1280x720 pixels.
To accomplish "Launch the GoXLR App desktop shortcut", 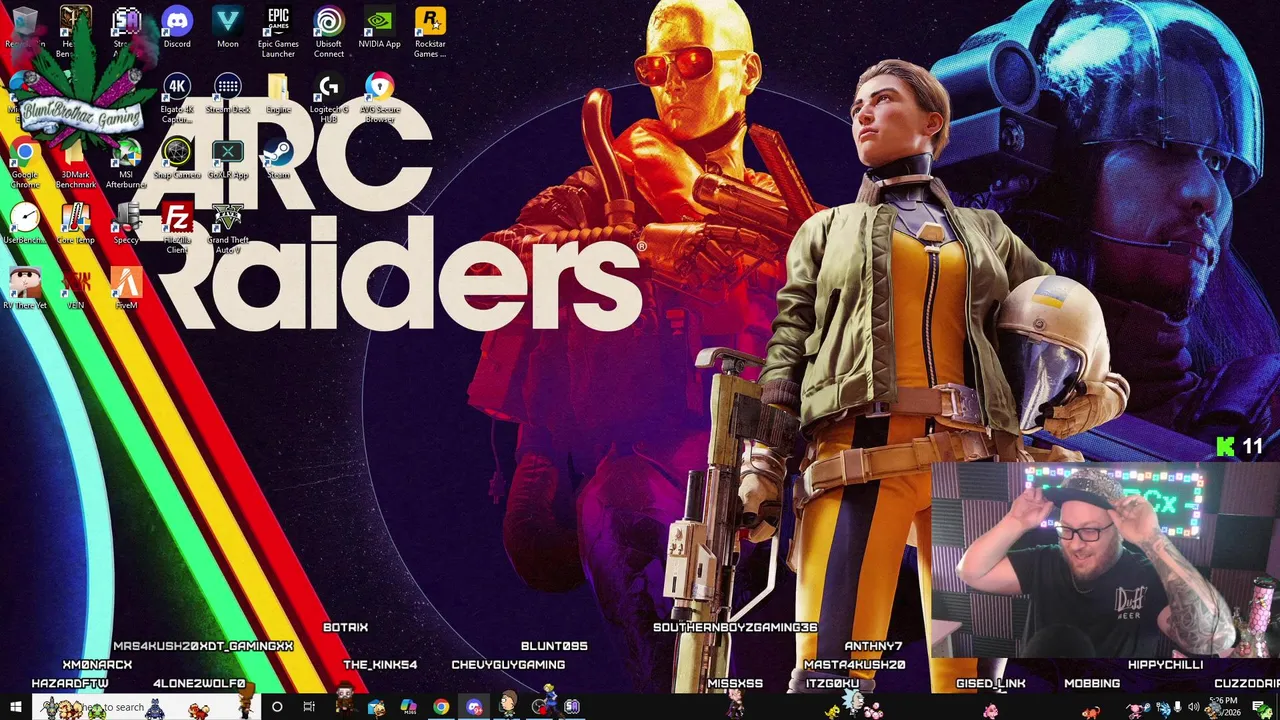I will 228,158.
